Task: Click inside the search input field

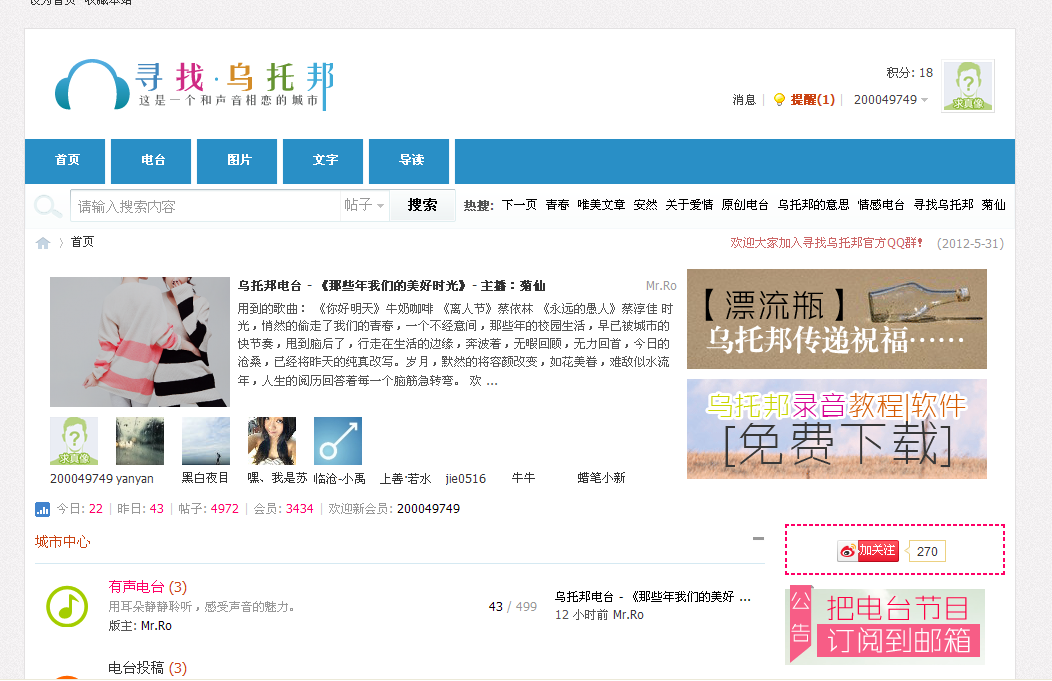Action: coord(200,204)
